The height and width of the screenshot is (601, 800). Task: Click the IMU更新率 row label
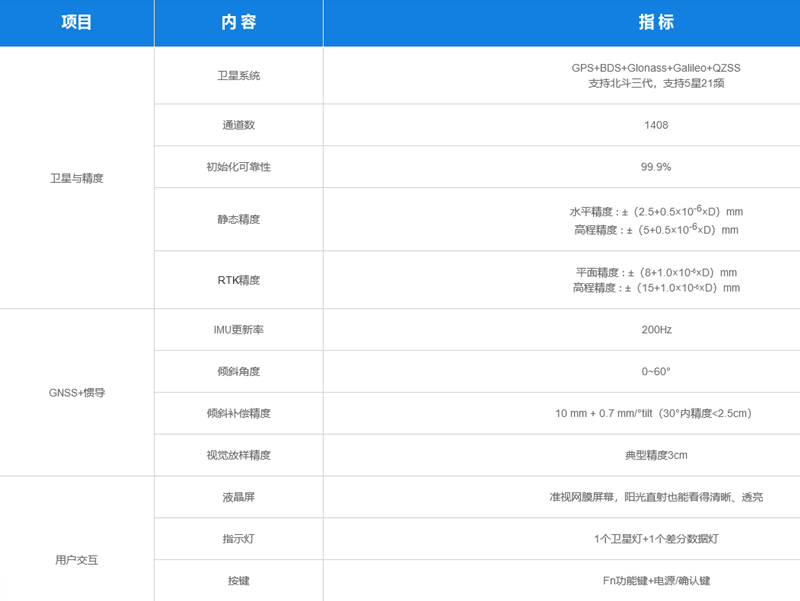239,330
